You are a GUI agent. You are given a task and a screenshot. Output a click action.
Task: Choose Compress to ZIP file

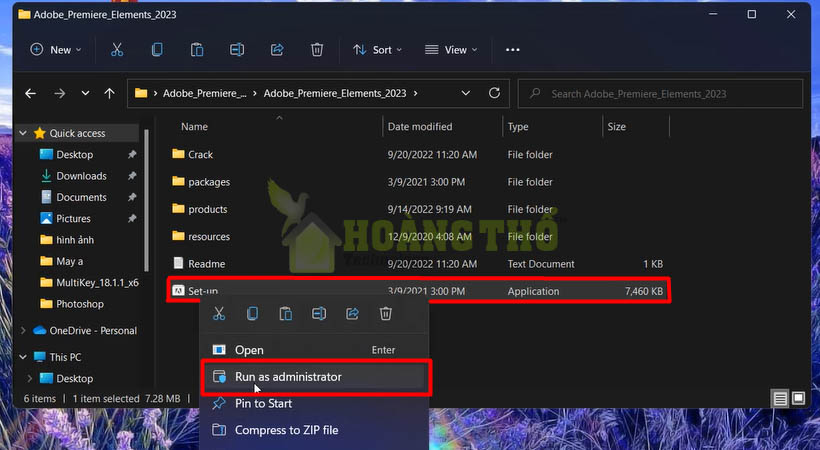click(286, 430)
